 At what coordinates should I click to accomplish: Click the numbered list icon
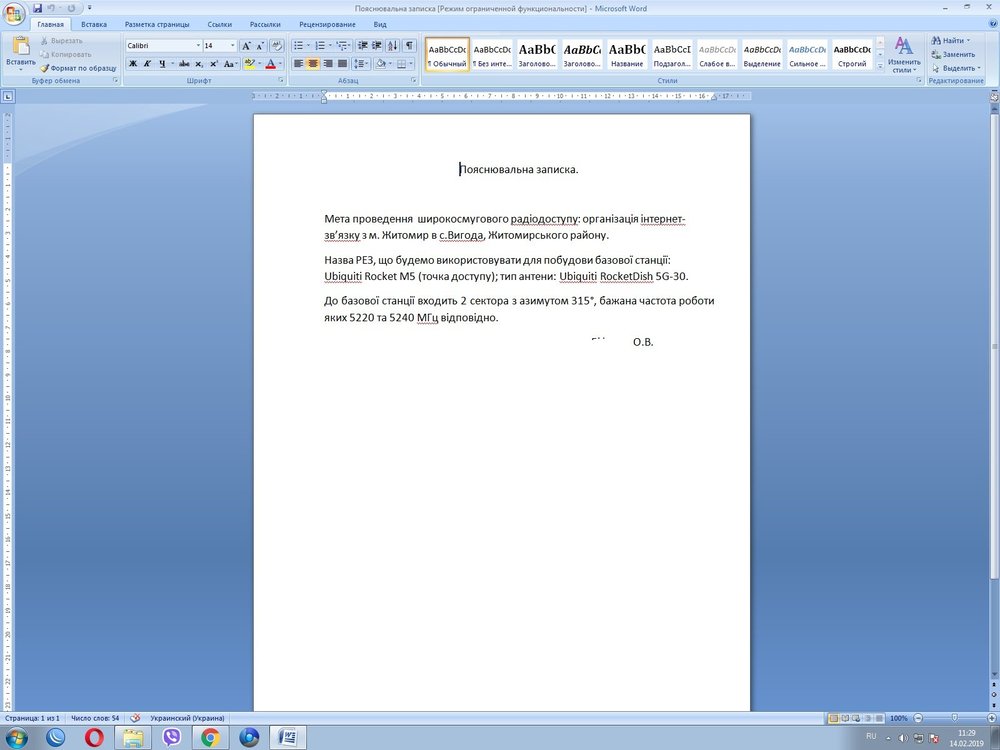pos(321,46)
